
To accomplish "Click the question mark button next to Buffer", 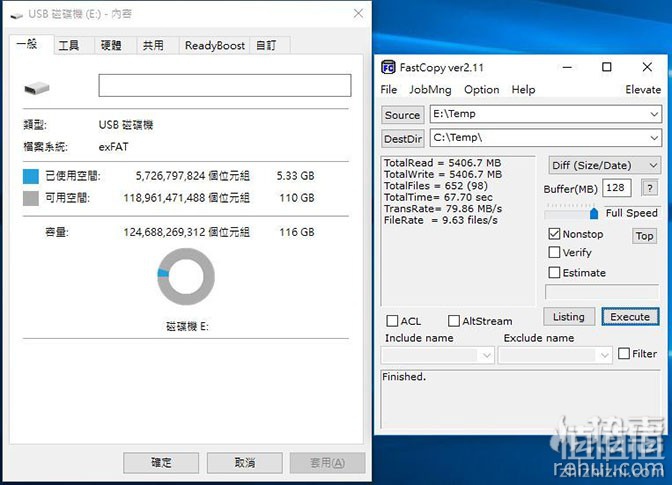I will click(x=650, y=188).
